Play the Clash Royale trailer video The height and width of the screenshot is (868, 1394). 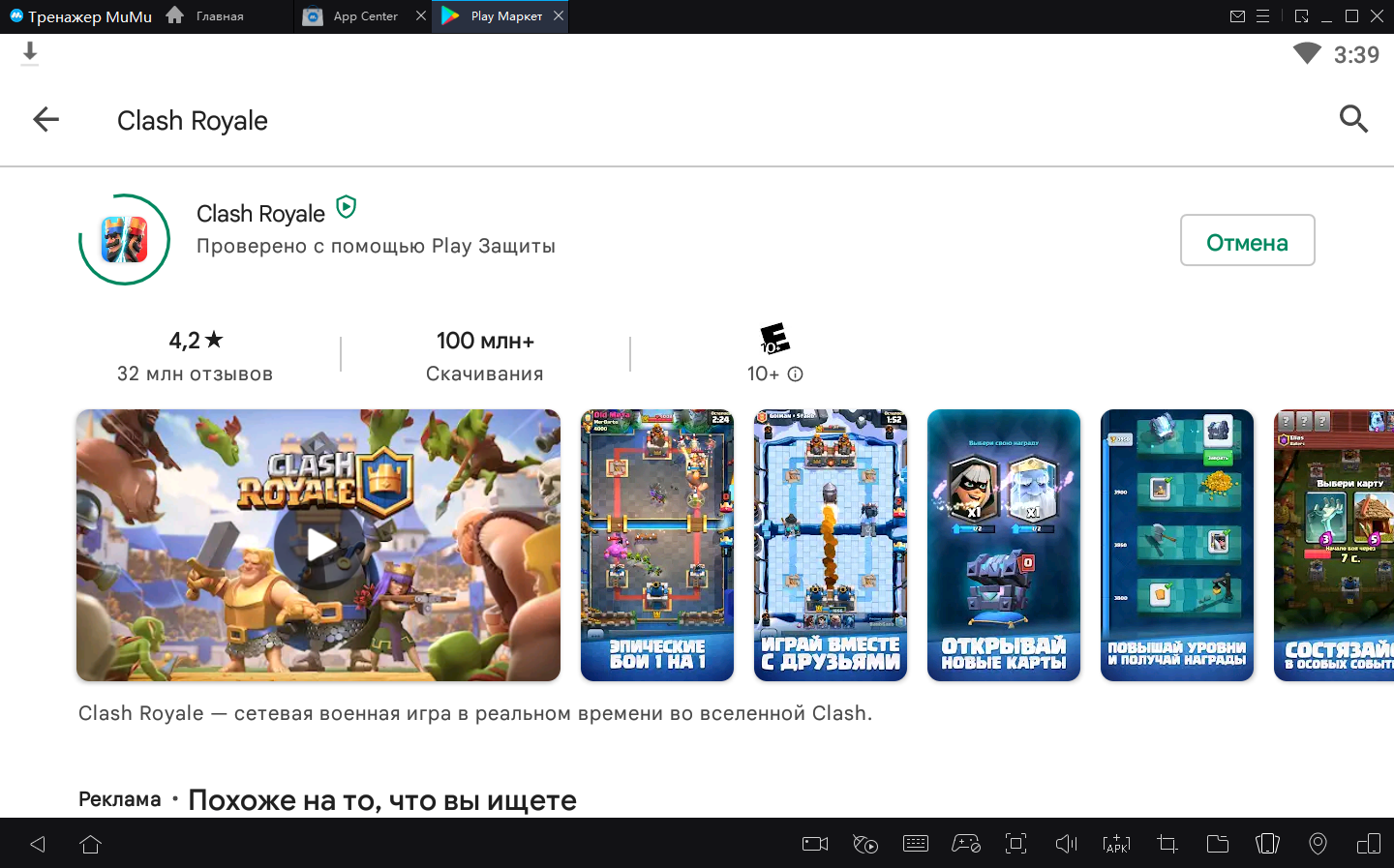point(318,545)
